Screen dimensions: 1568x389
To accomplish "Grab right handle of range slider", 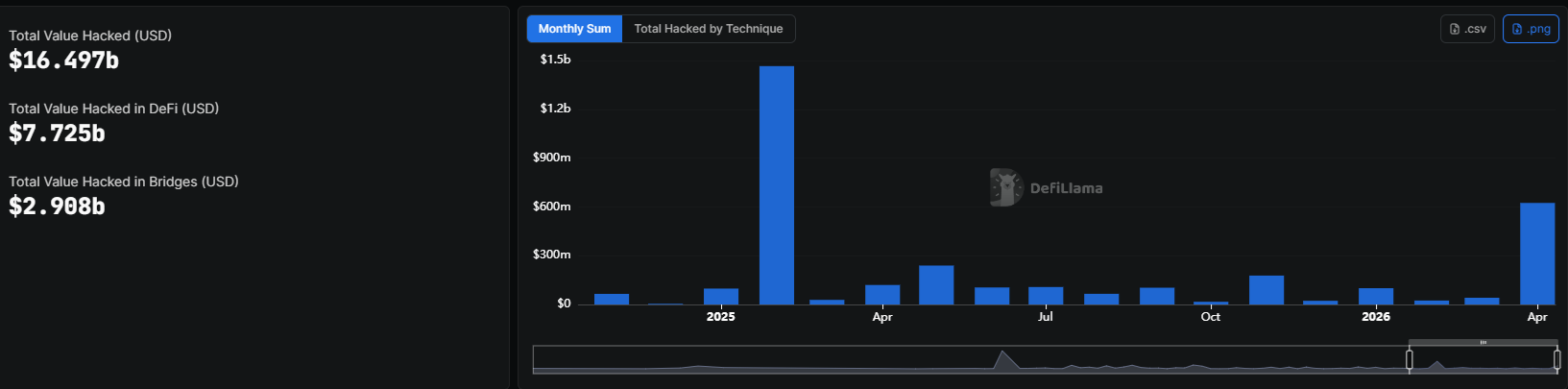I will (x=1556, y=359).
